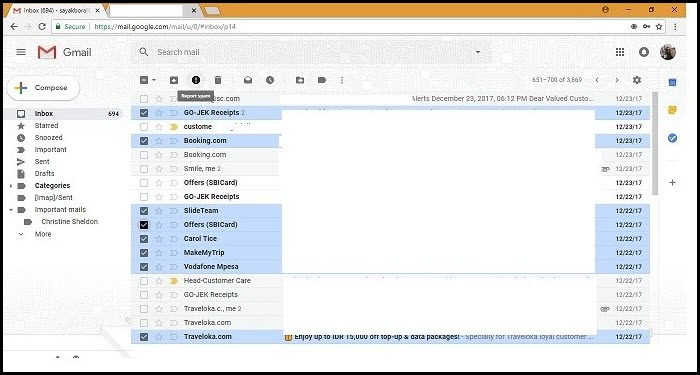Click the Archive icon in toolbar
This screenshot has height=375, width=700.
(174, 80)
